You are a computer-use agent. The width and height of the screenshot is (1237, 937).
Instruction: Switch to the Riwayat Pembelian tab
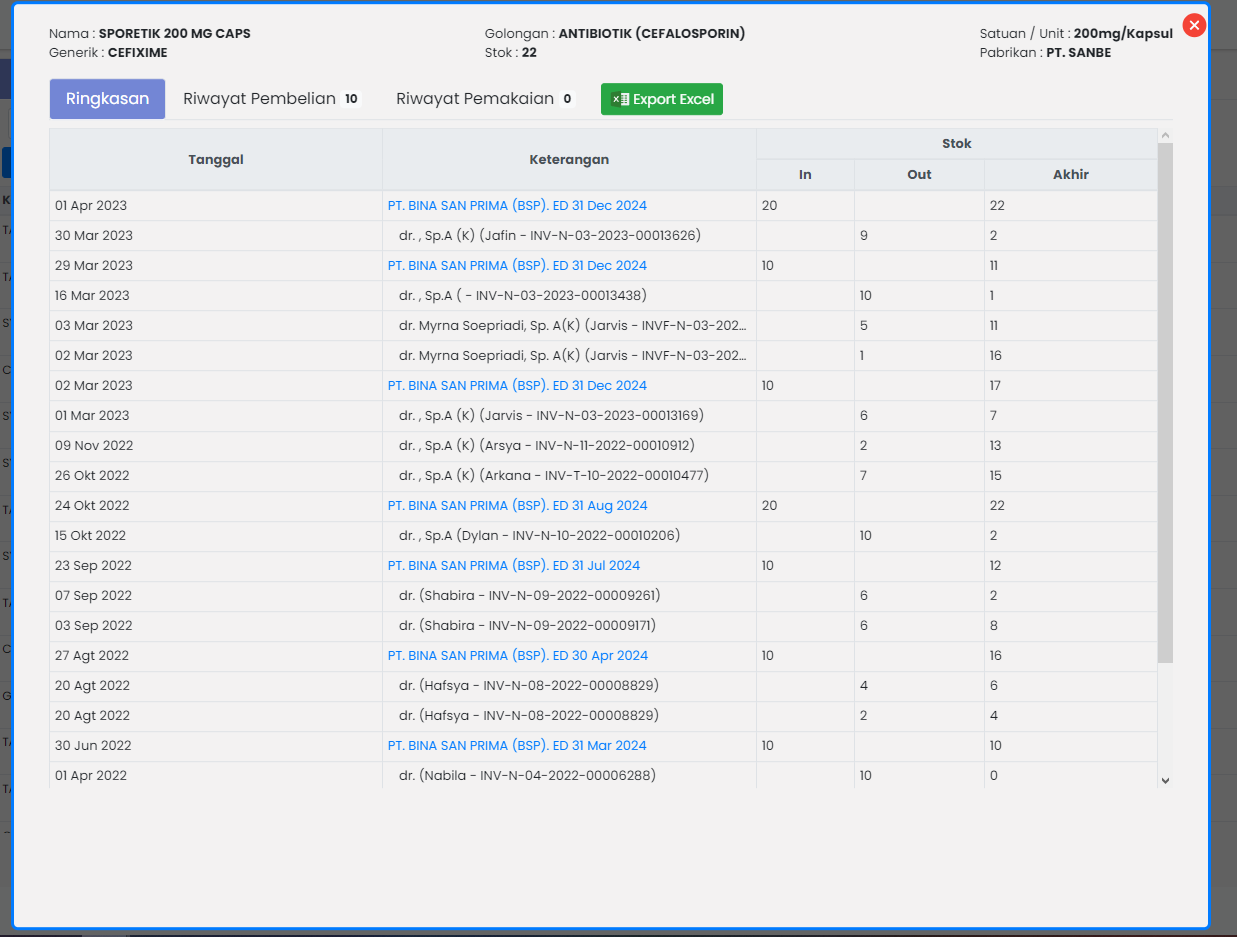pyautogui.click(x=270, y=99)
